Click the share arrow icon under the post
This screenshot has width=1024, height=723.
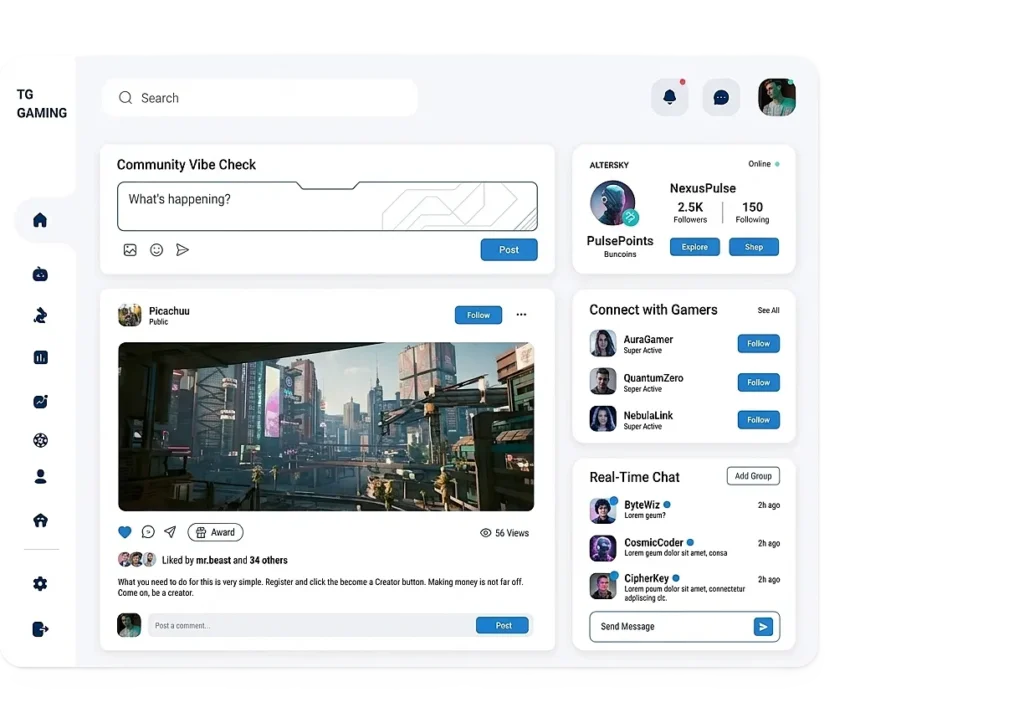(170, 532)
